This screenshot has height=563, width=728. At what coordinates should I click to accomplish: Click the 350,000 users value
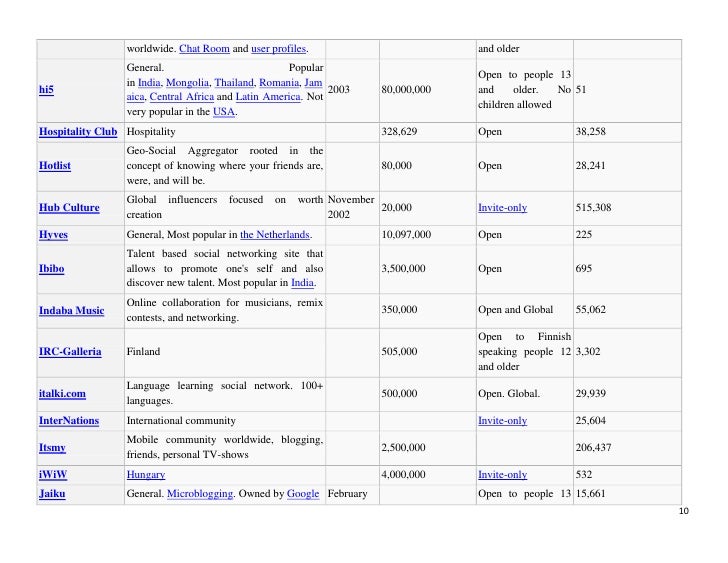coord(399,310)
